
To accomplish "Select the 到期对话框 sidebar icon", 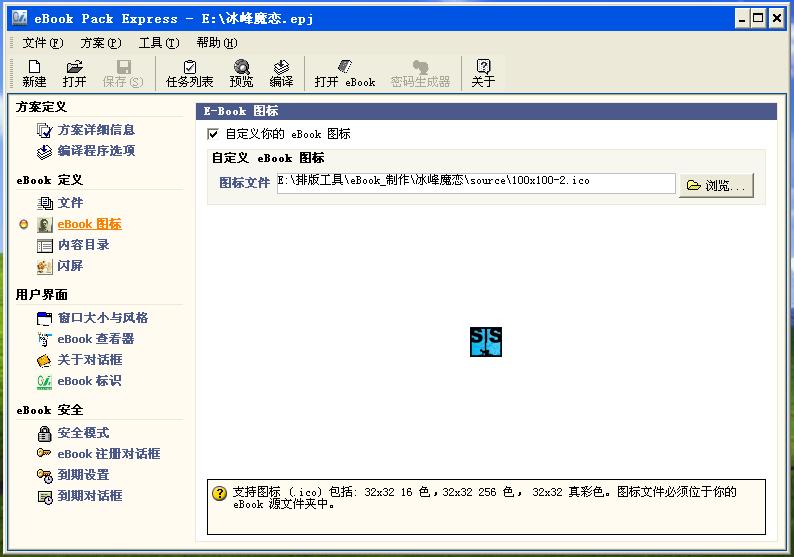I will pyautogui.click(x=45, y=497).
